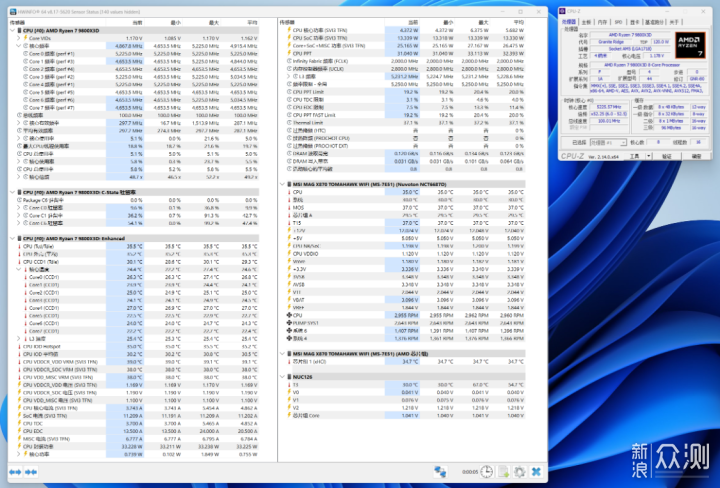The height and width of the screenshot is (488, 720).
Task: Collapse the NUC126 sensor group
Action: (282, 377)
